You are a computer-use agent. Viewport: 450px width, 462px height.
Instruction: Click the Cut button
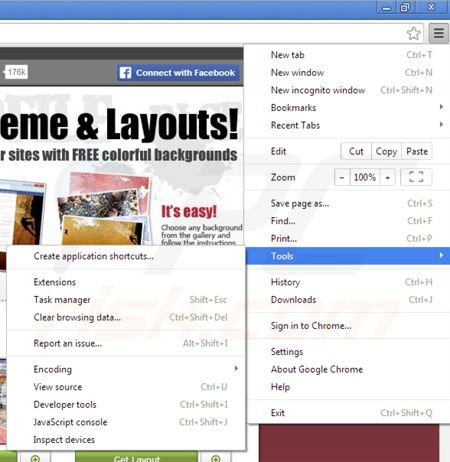tap(356, 151)
